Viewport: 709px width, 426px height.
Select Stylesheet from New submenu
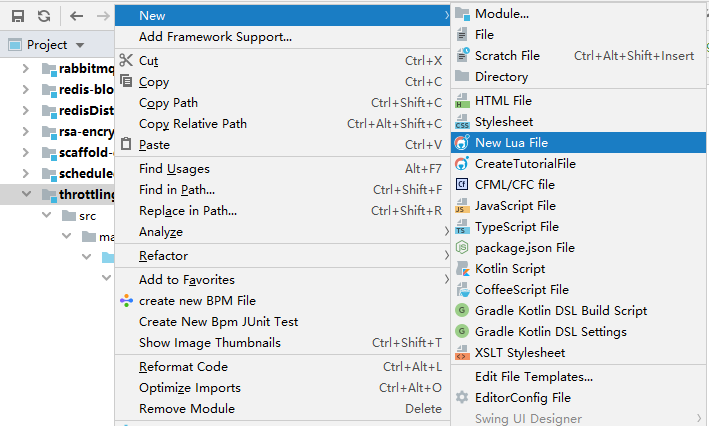coord(504,122)
